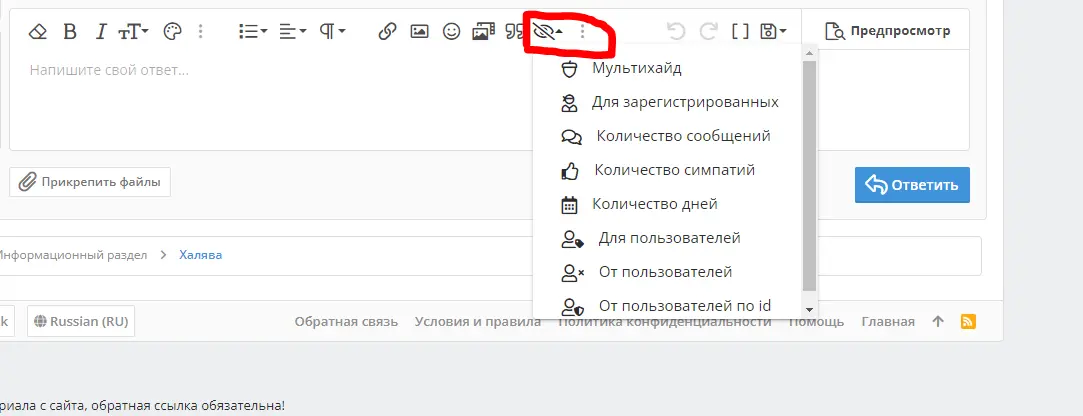This screenshot has width=1083, height=416.
Task: Click the eraser remove formatting icon
Action: click(x=38, y=31)
